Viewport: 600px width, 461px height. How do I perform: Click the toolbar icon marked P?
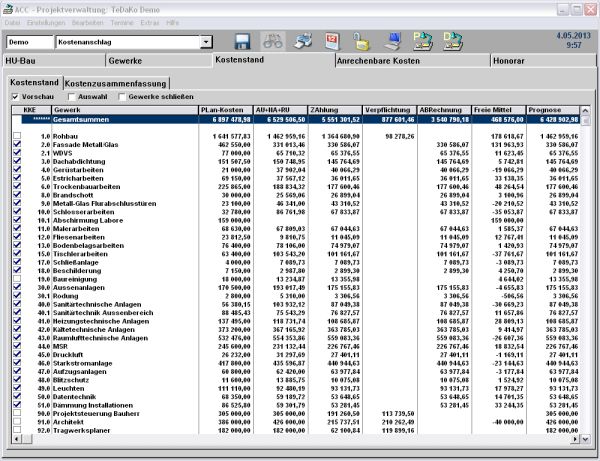click(422, 42)
